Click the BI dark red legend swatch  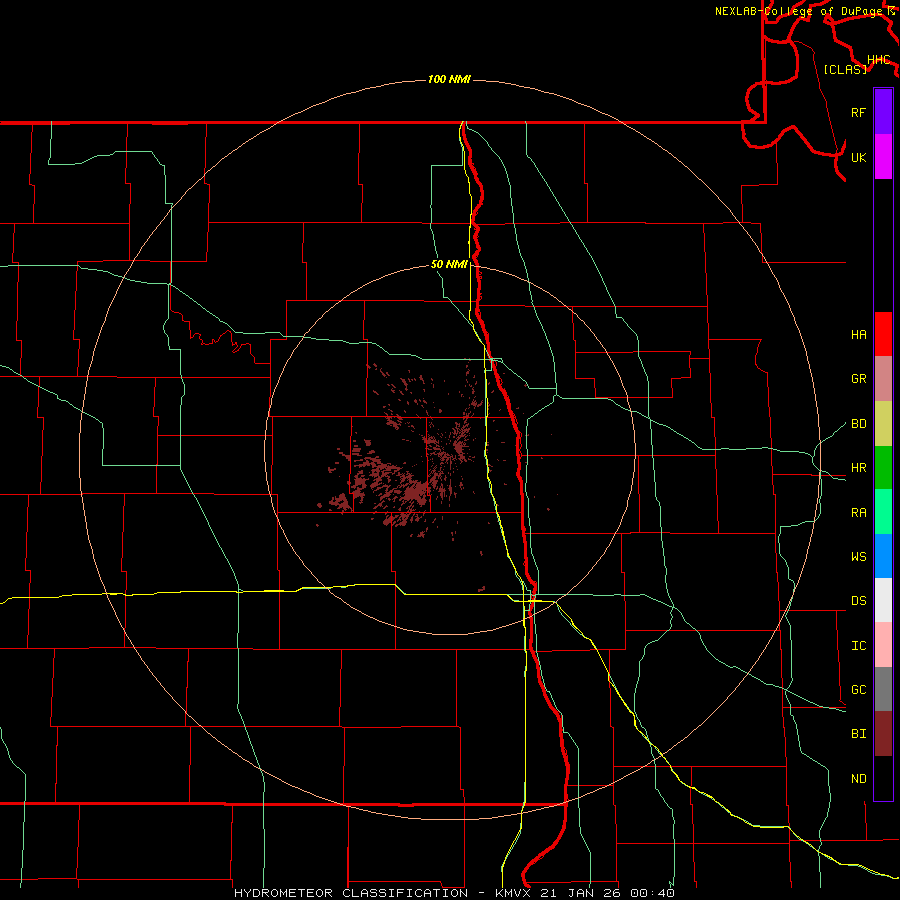click(x=883, y=734)
